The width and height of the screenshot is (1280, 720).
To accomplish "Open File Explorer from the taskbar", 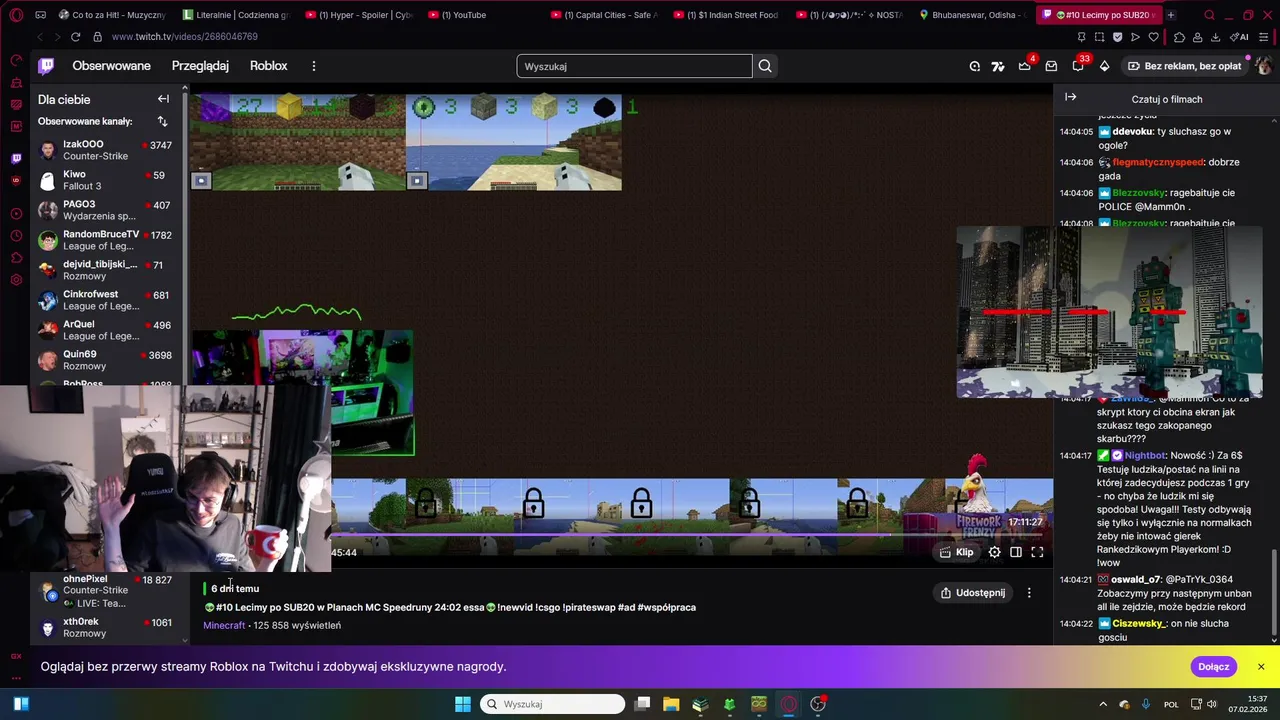I will [x=671, y=704].
